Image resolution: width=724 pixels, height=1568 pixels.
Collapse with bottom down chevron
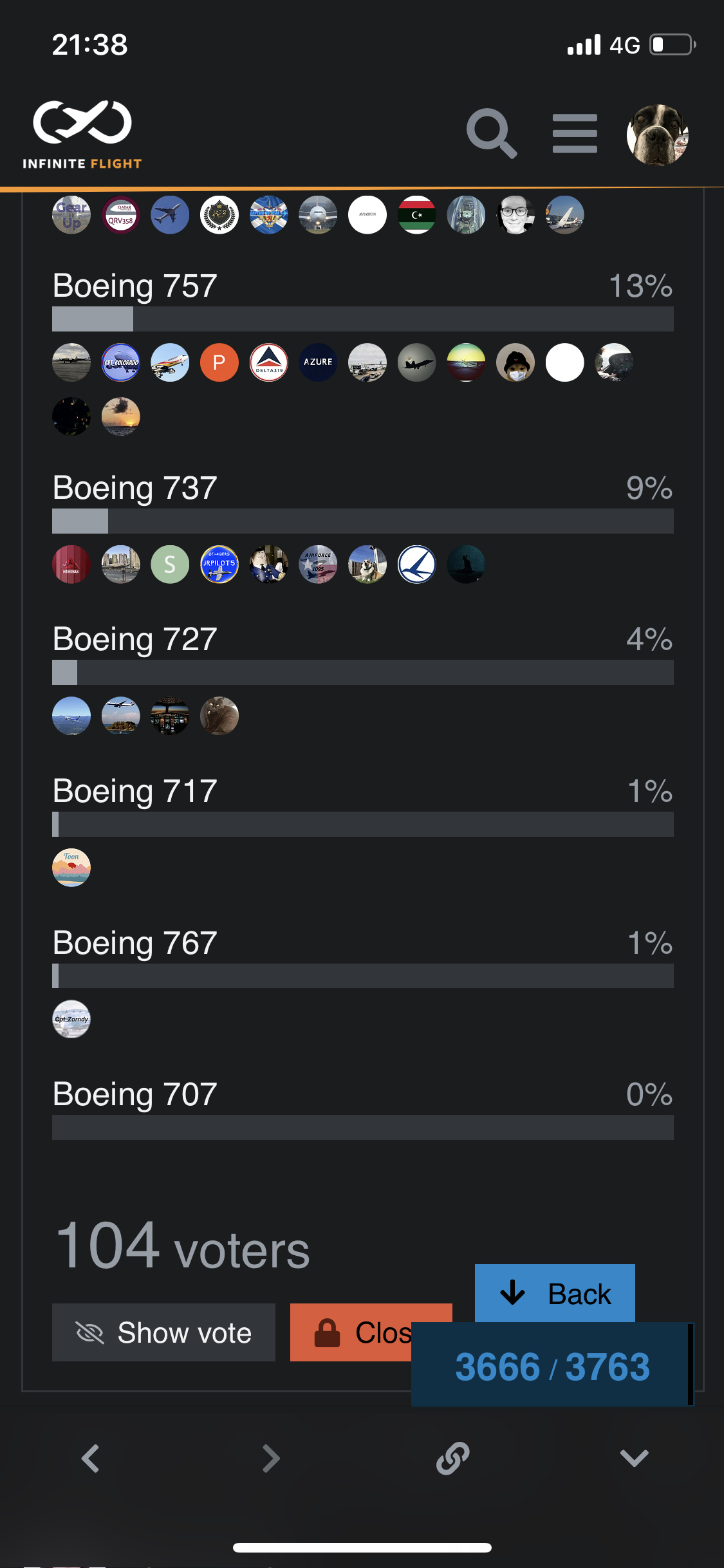click(x=634, y=1459)
